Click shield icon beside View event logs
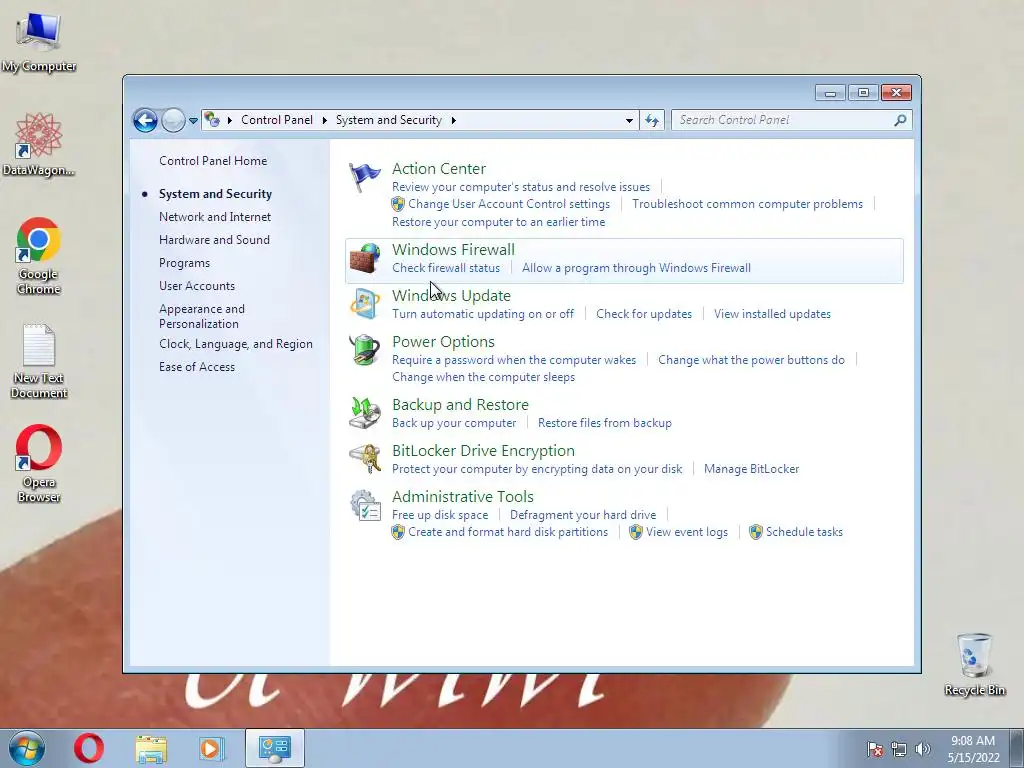Screen dimensions: 1024x768 [x=635, y=532]
